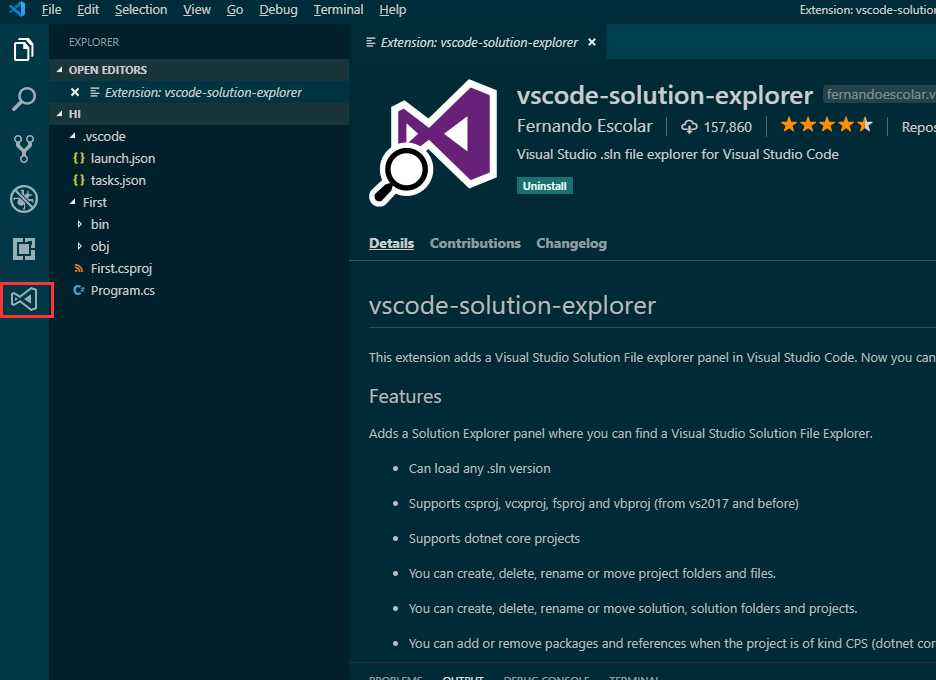Screen dimensions: 936x680
Task: Switch to the Changelog tab
Action: coord(571,243)
